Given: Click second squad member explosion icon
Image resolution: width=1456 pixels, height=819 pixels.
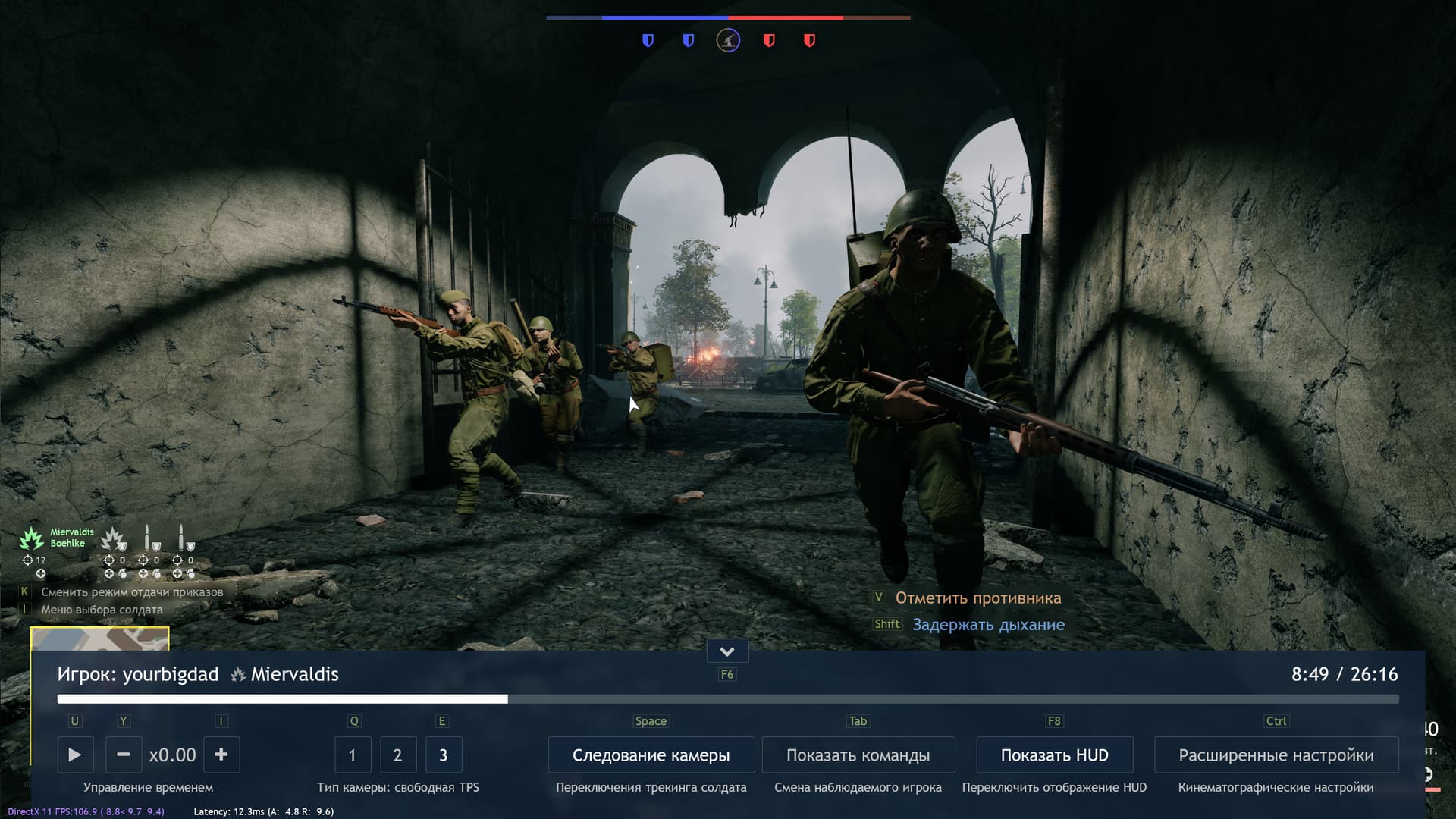Looking at the screenshot, I should [x=113, y=538].
